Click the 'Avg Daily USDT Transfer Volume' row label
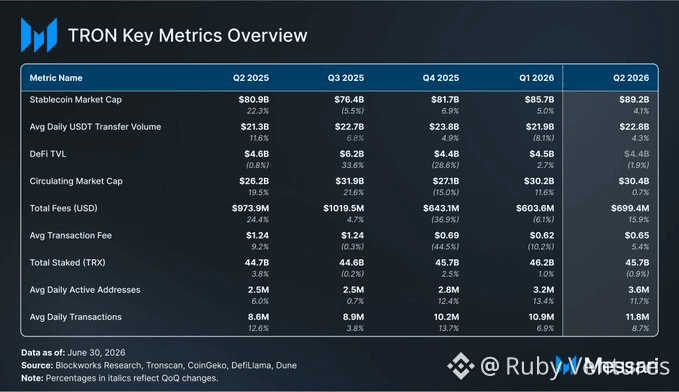This screenshot has width=679, height=392. (x=95, y=127)
